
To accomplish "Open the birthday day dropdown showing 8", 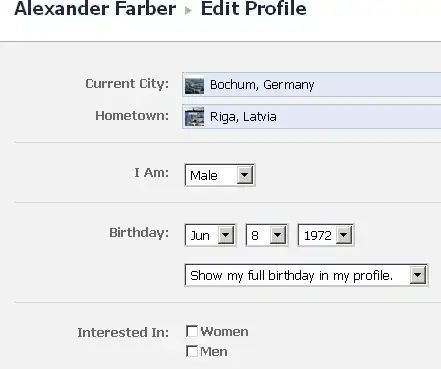I will pos(267,235).
